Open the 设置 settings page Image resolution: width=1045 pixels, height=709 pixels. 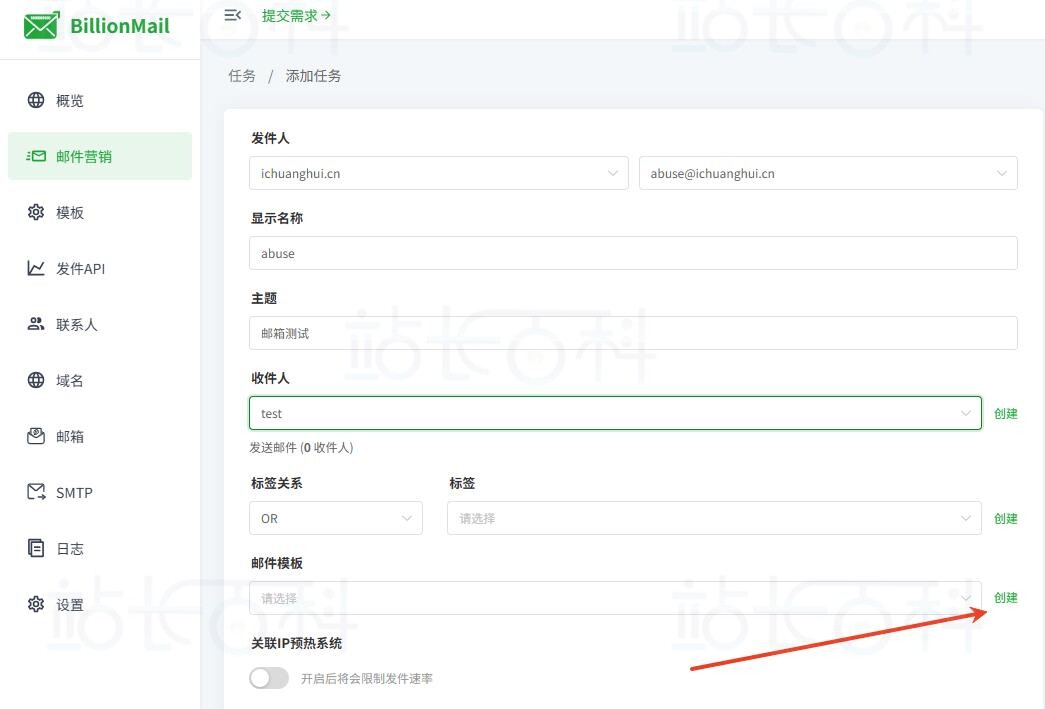click(x=100, y=604)
